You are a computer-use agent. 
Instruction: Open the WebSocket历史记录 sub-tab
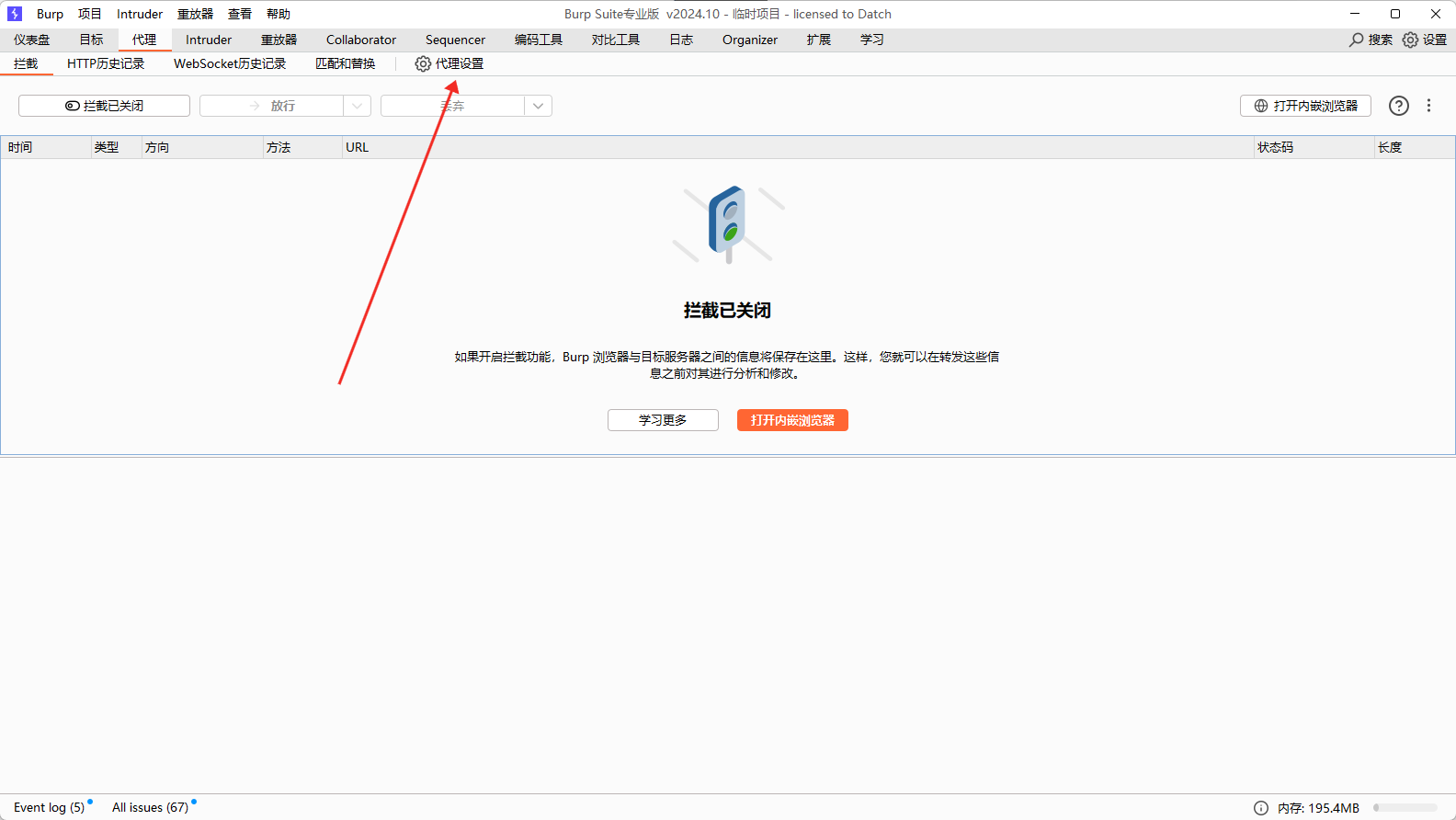click(230, 63)
